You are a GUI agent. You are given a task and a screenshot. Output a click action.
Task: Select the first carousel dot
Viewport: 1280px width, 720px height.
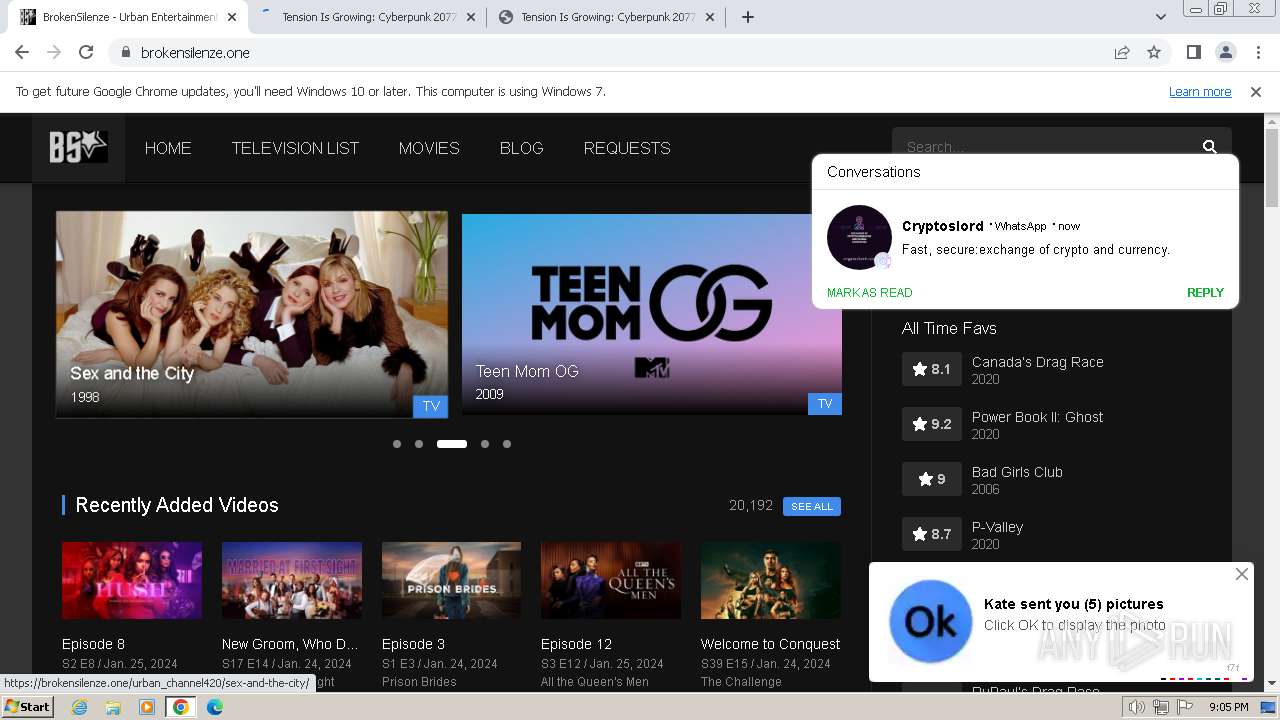pos(397,444)
